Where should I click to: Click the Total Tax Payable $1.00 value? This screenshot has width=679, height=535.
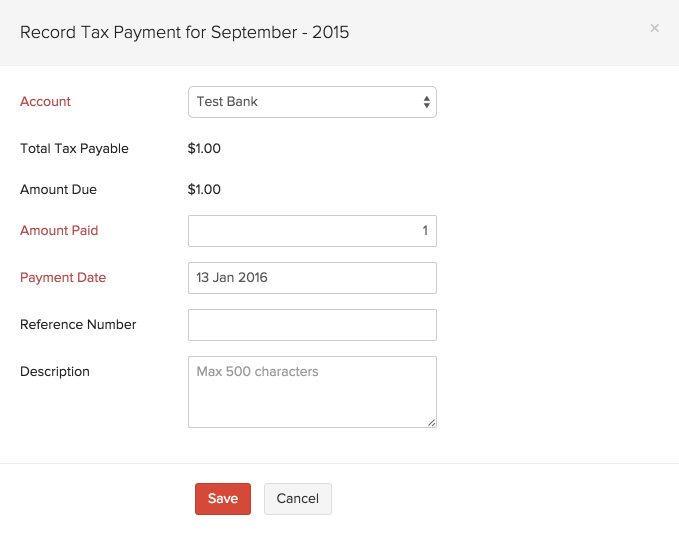click(x=204, y=149)
